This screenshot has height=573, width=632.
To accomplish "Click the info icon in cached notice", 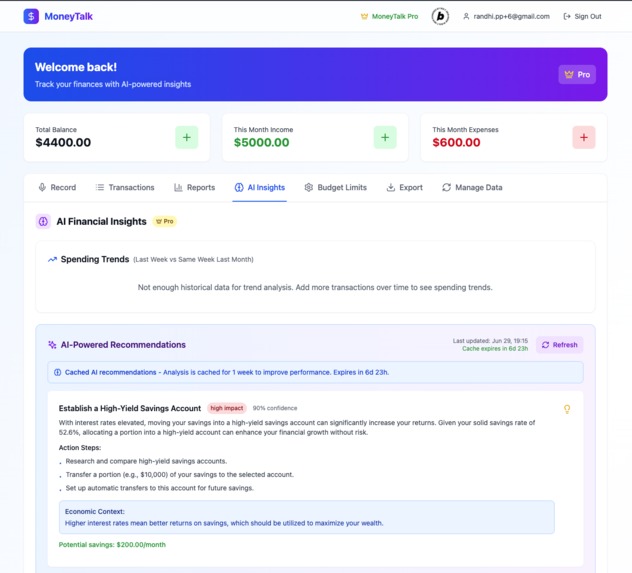I will coord(58,372).
